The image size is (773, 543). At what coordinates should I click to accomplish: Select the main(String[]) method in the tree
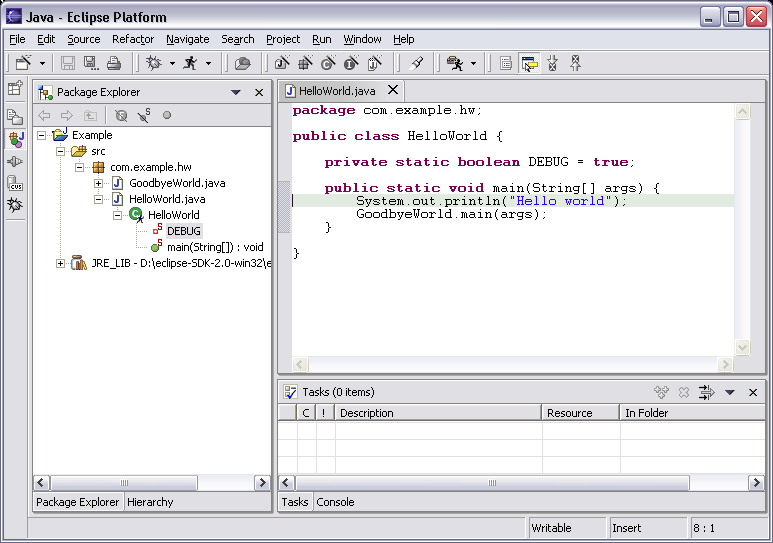coord(214,247)
